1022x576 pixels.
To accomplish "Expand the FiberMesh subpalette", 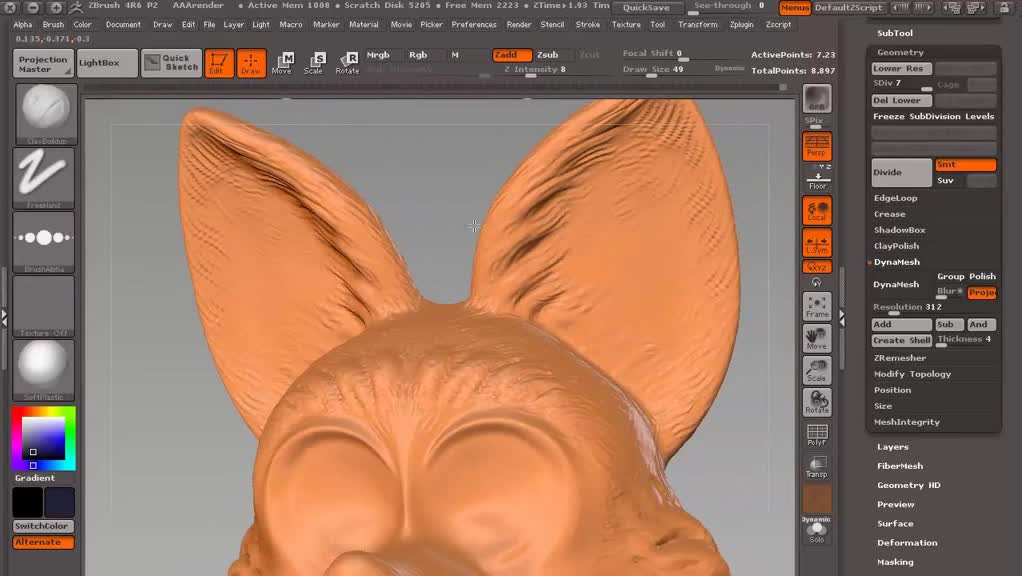I will point(900,466).
